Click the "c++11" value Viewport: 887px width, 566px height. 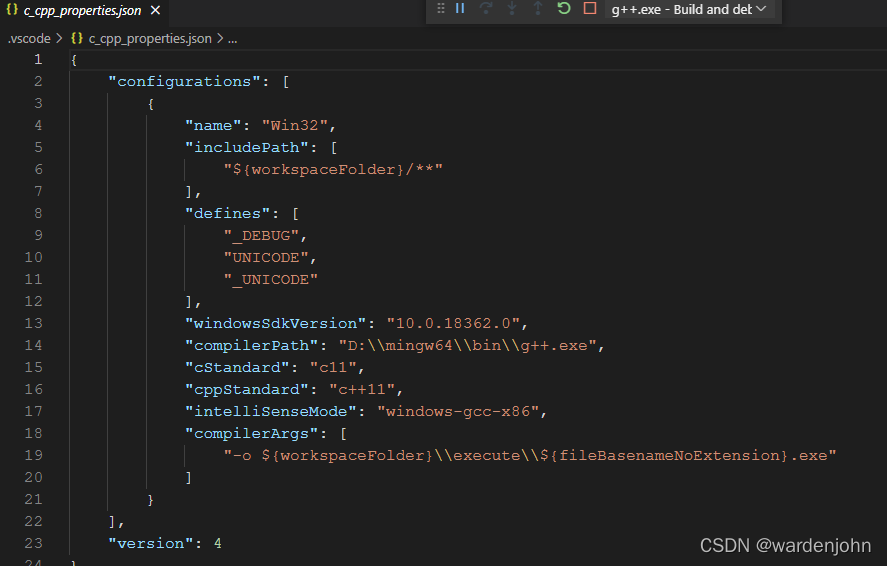coord(361,390)
